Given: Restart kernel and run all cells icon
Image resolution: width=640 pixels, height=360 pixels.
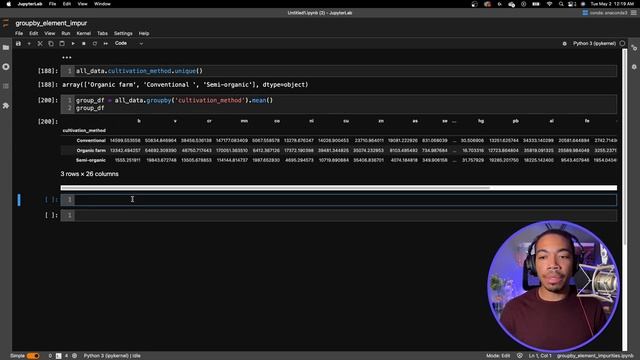Looking at the screenshot, I should [106, 44].
